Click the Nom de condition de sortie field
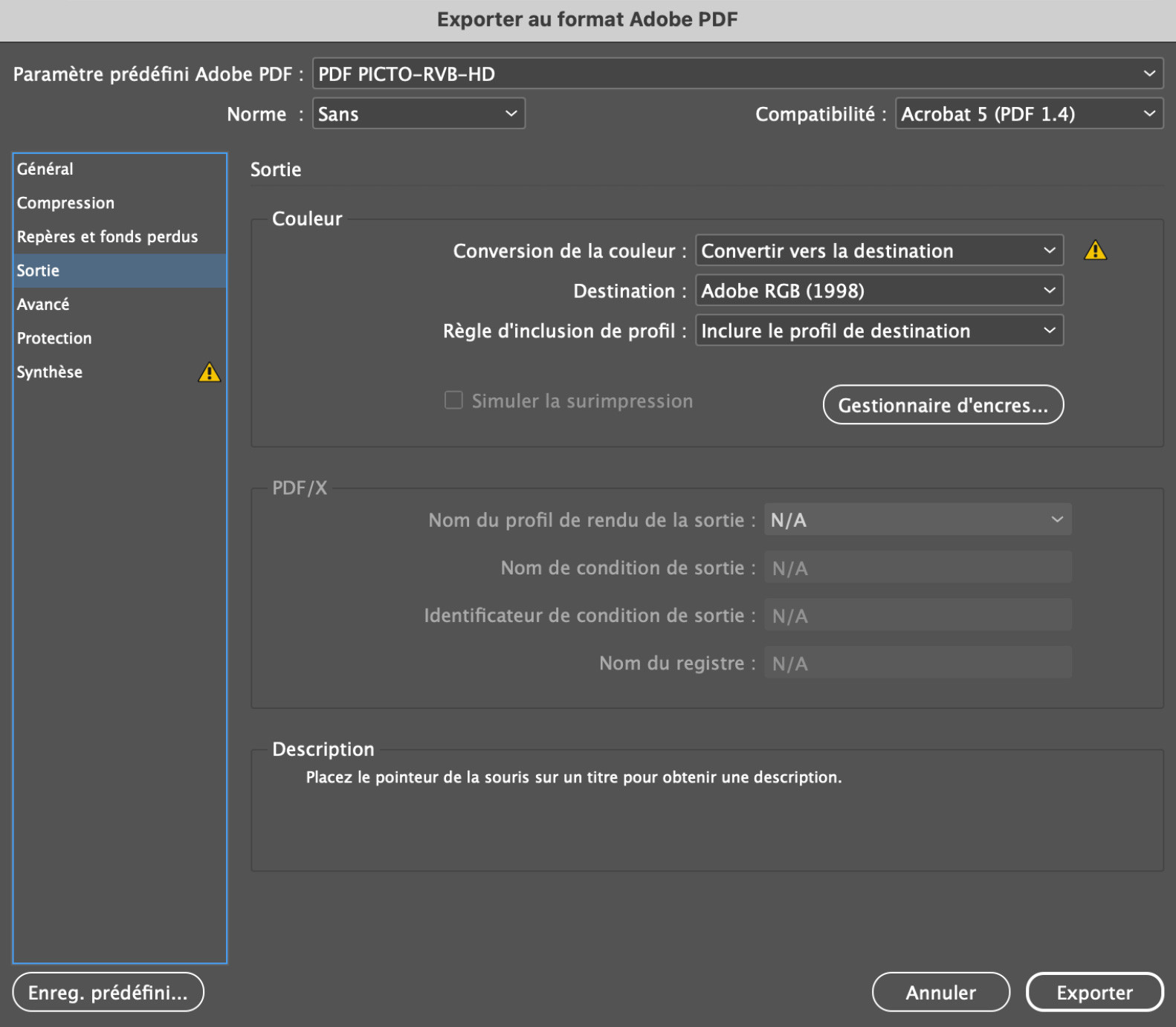The height and width of the screenshot is (1027, 1176). (x=917, y=568)
